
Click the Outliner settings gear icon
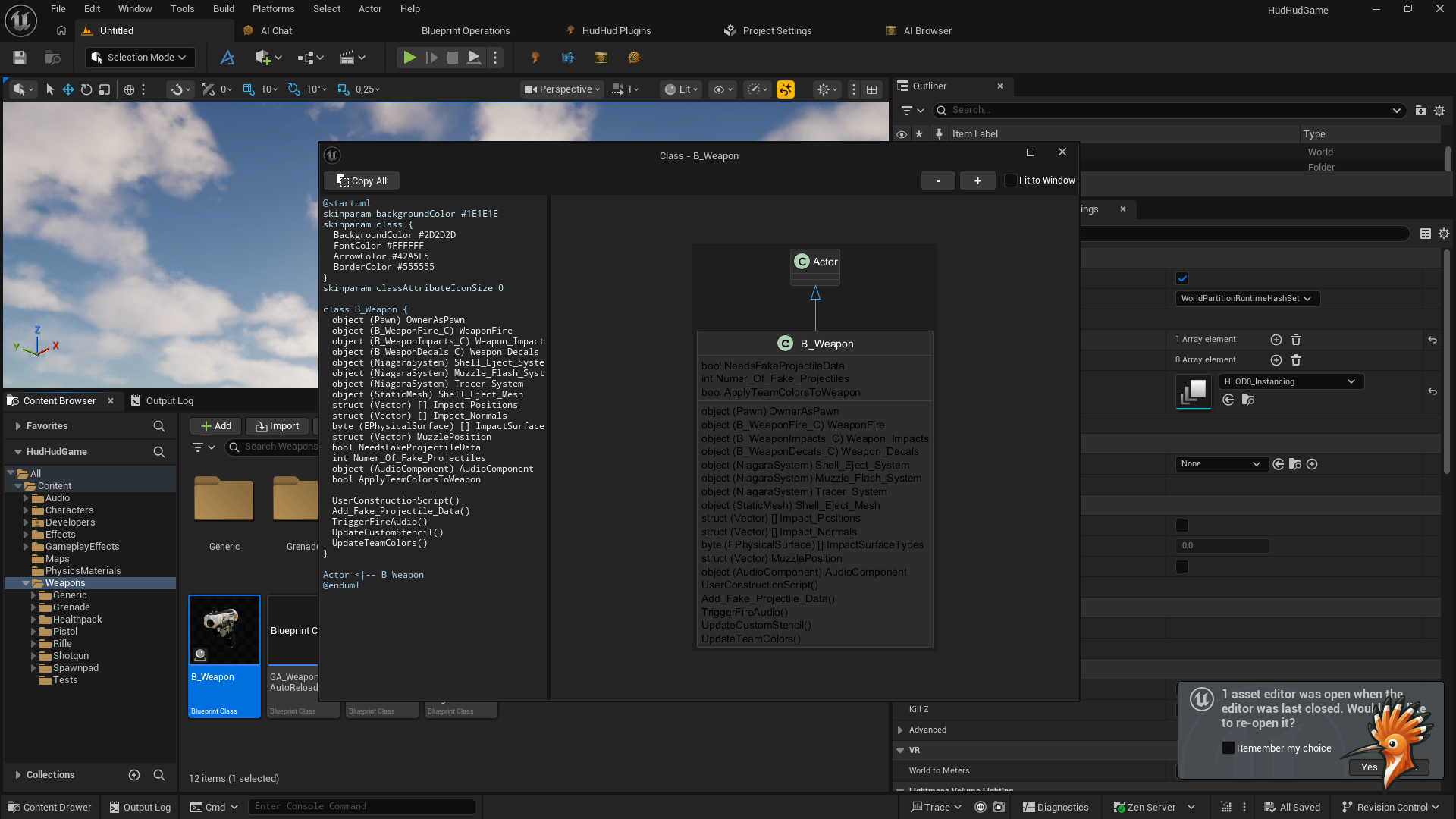[1439, 111]
